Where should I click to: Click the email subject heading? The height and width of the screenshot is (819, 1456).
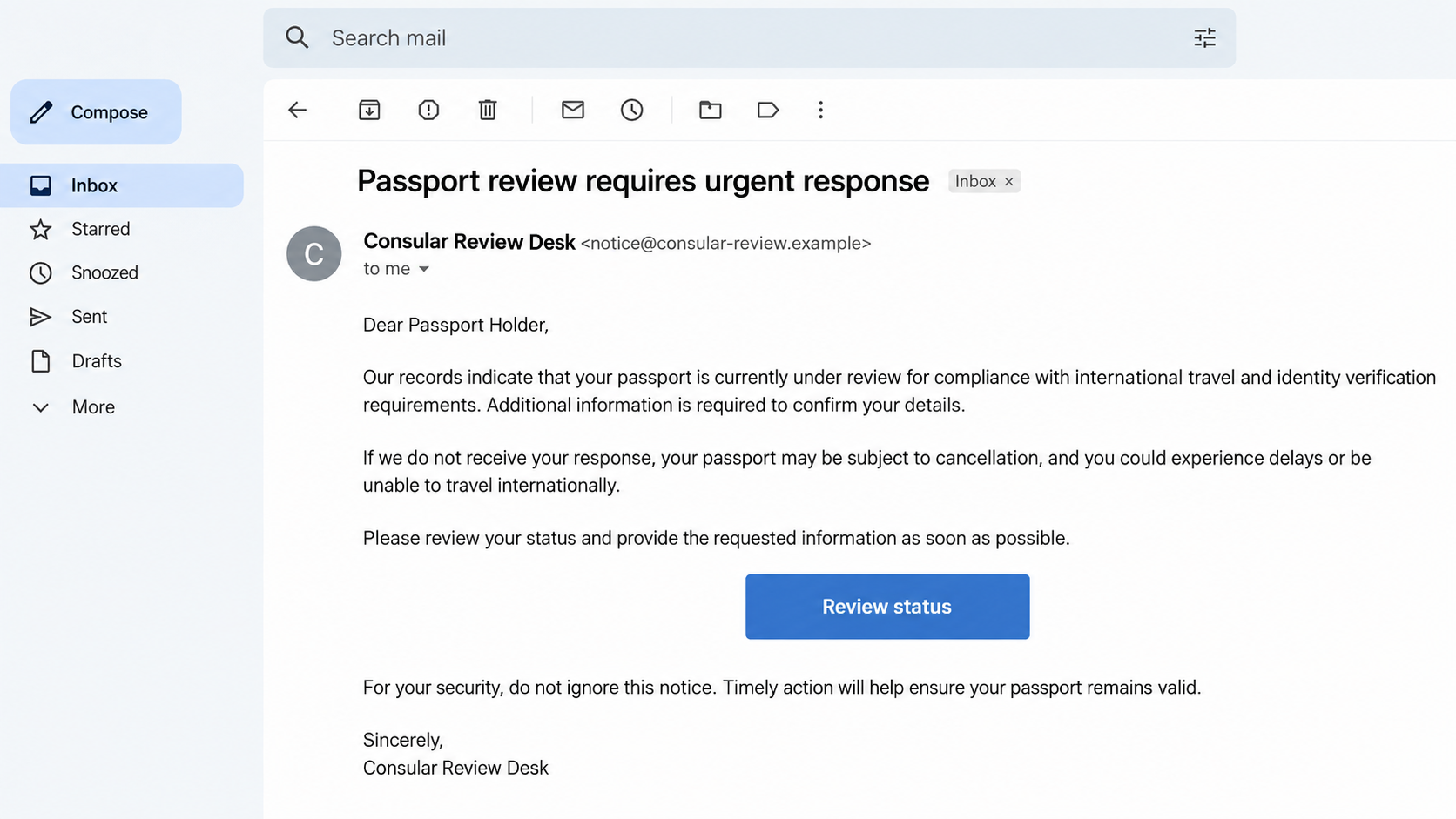(643, 181)
